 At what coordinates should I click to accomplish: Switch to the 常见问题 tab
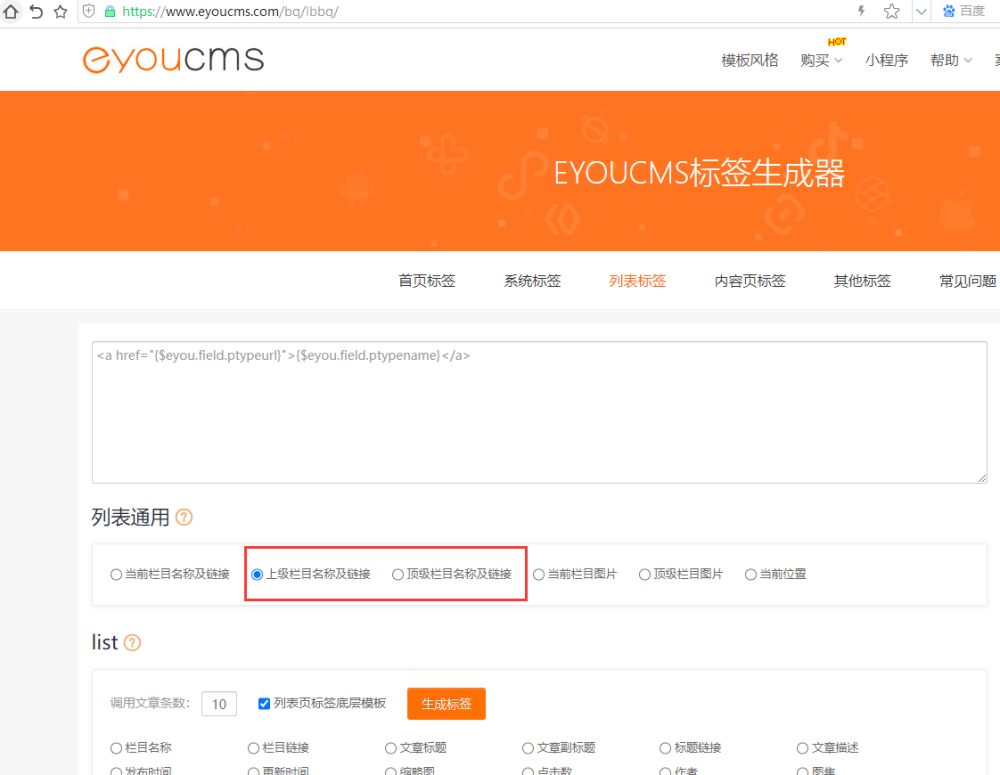[x=967, y=281]
